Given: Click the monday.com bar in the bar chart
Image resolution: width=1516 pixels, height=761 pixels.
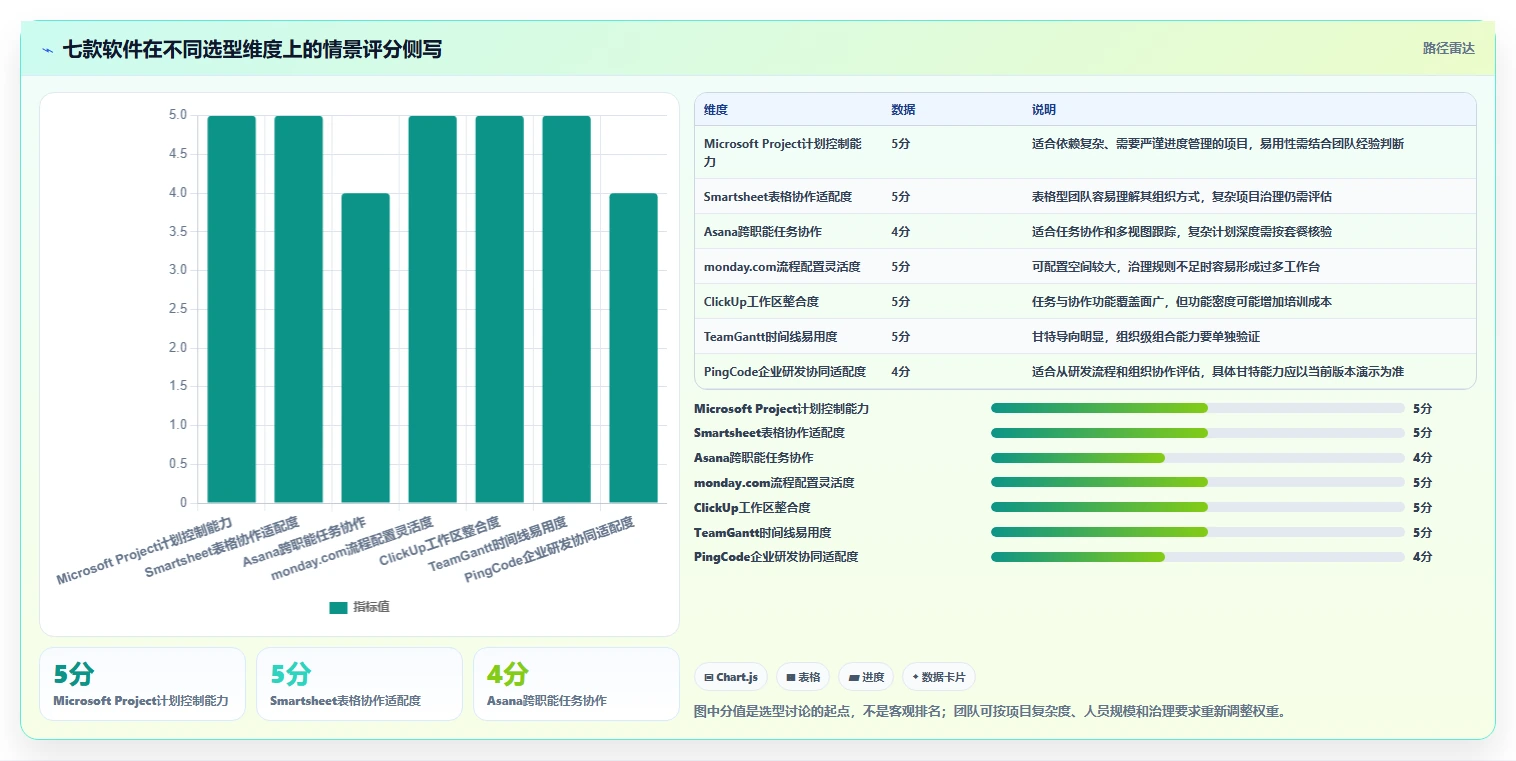Looking at the screenshot, I should (433, 309).
